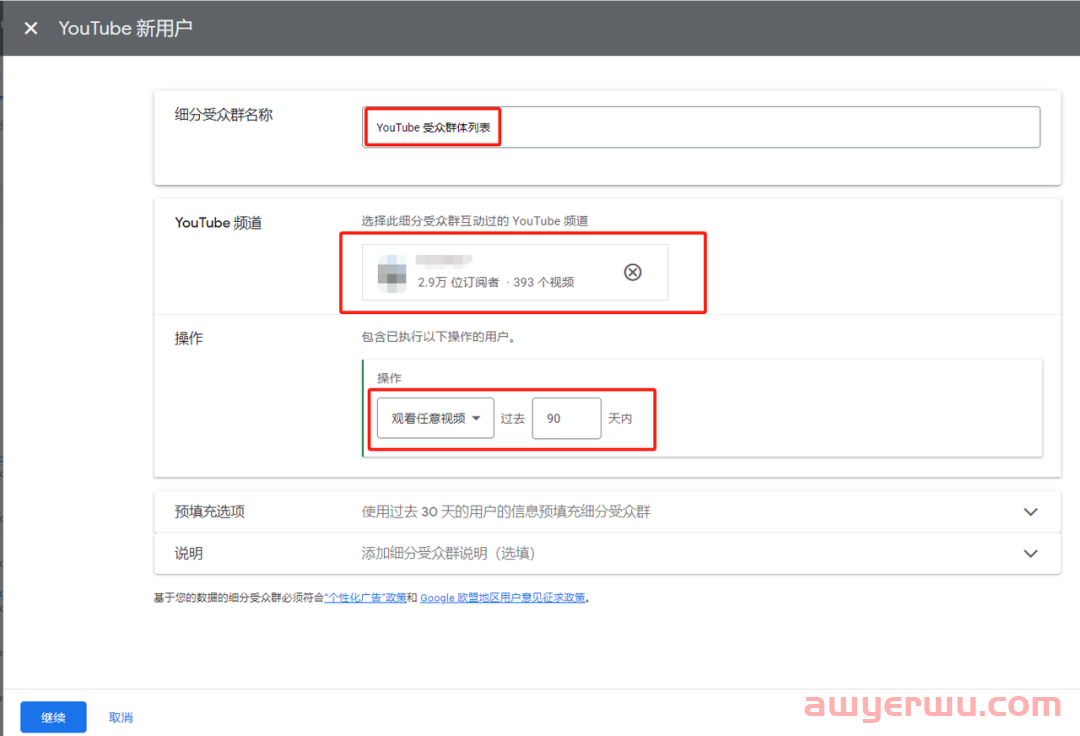This screenshot has width=1080, height=736.
Task: Open the 个性化广告 policy link
Action: click(x=366, y=598)
